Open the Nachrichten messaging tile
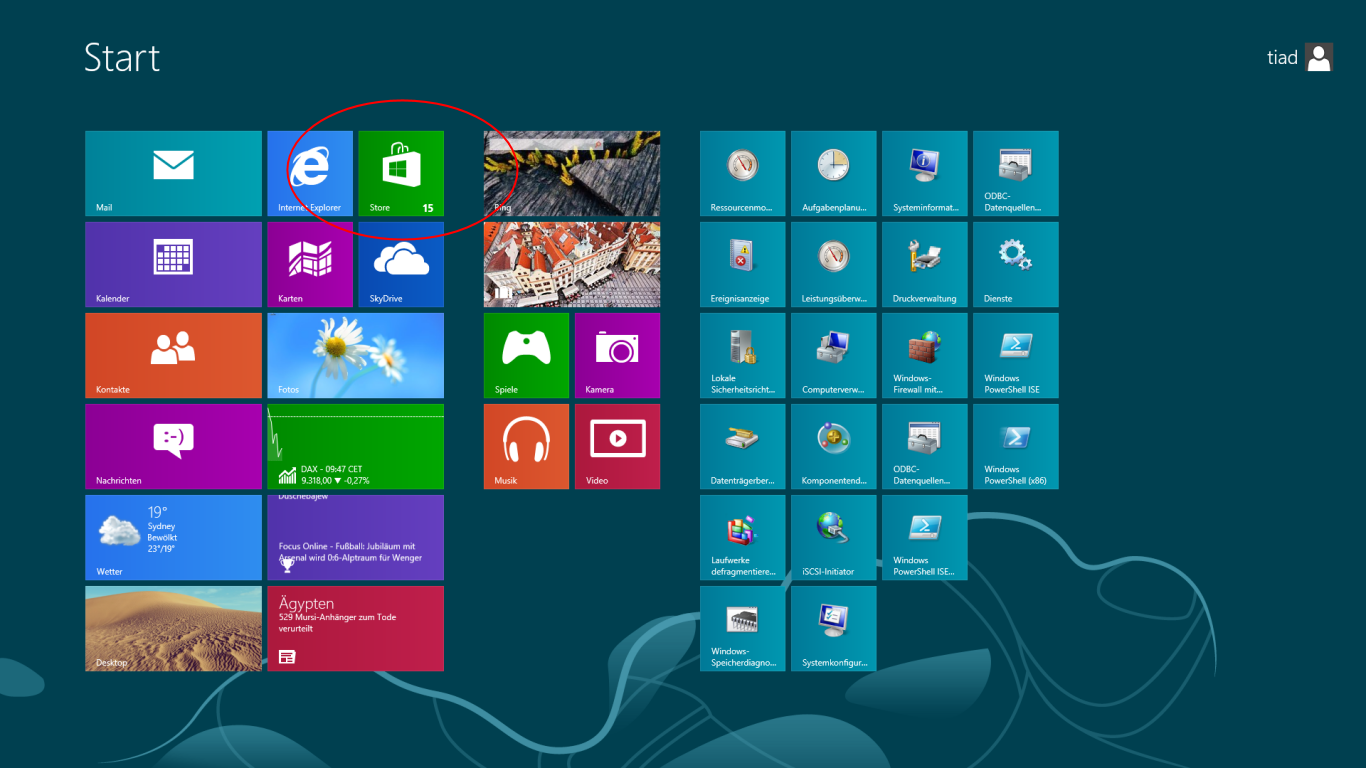 pyautogui.click(x=173, y=446)
